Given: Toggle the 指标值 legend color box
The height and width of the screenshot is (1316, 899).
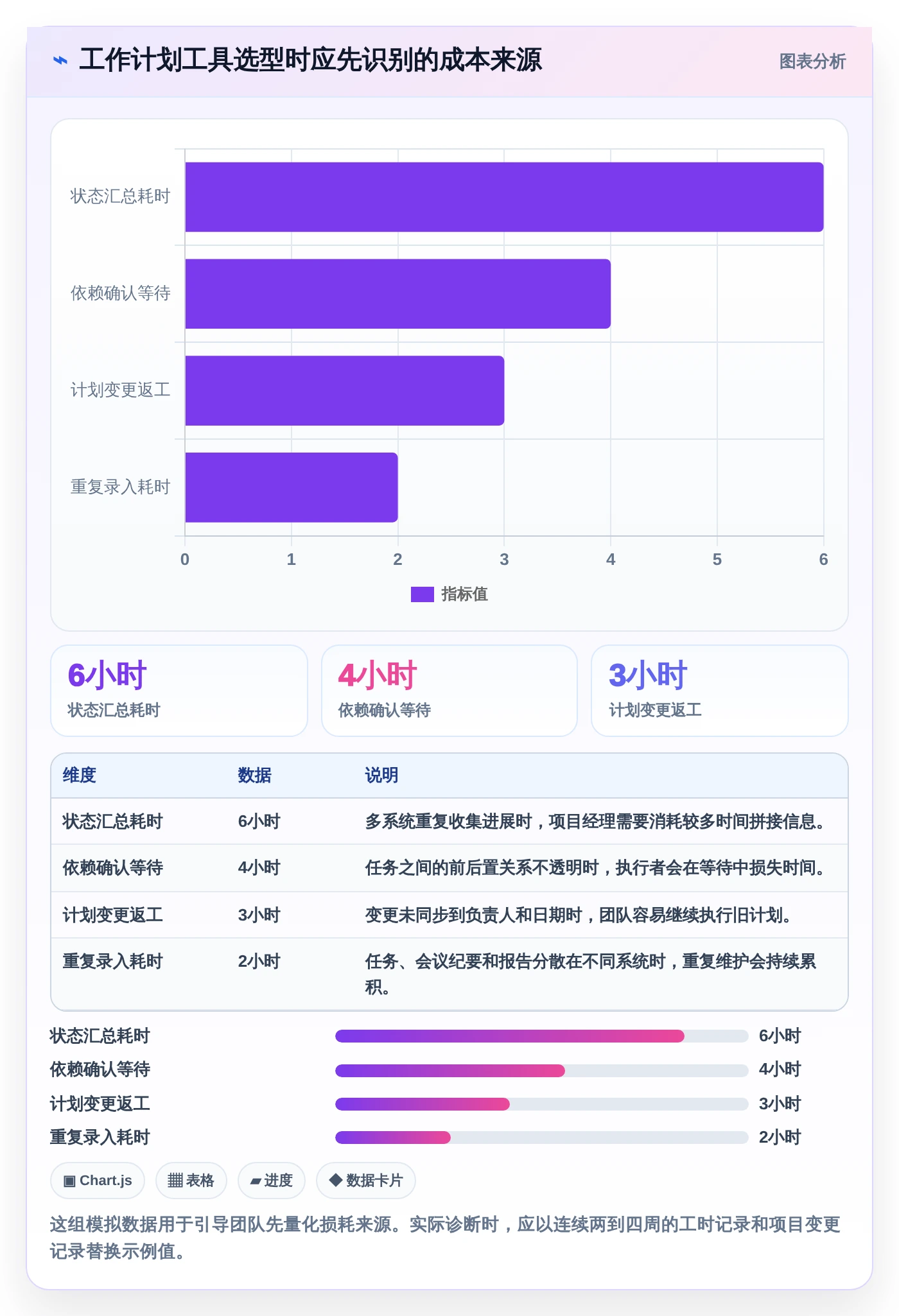Looking at the screenshot, I should (423, 594).
